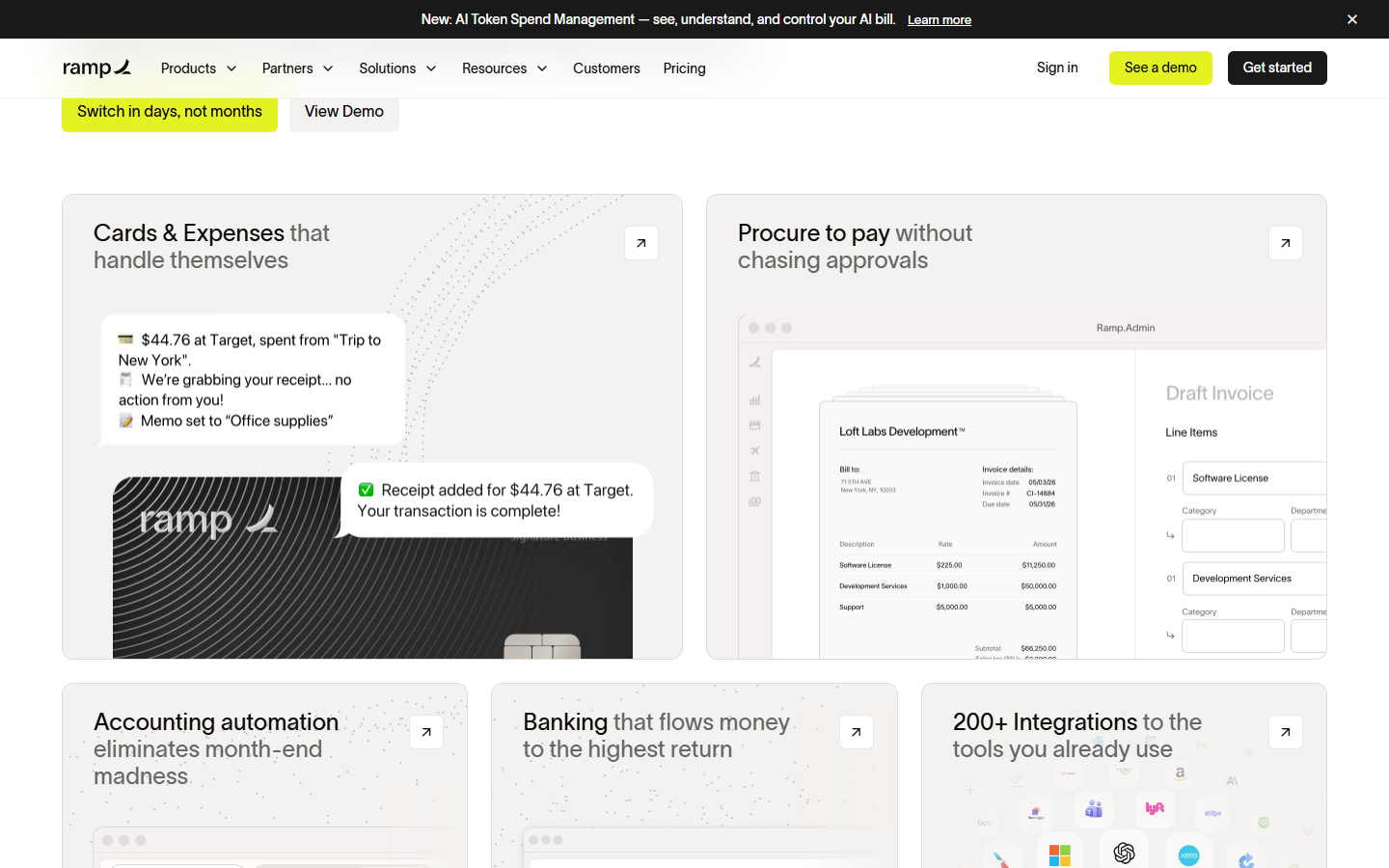Viewport: 1389px width, 868px height.
Task: Click the Category field under Development Services
Action: (x=1234, y=636)
